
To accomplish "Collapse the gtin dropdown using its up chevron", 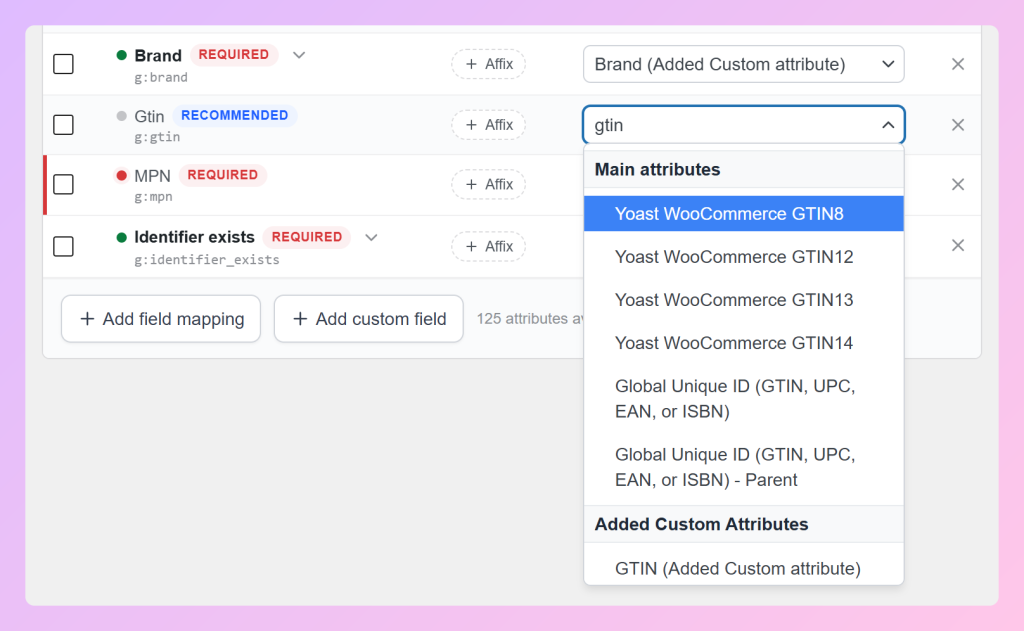I will click(x=888, y=125).
